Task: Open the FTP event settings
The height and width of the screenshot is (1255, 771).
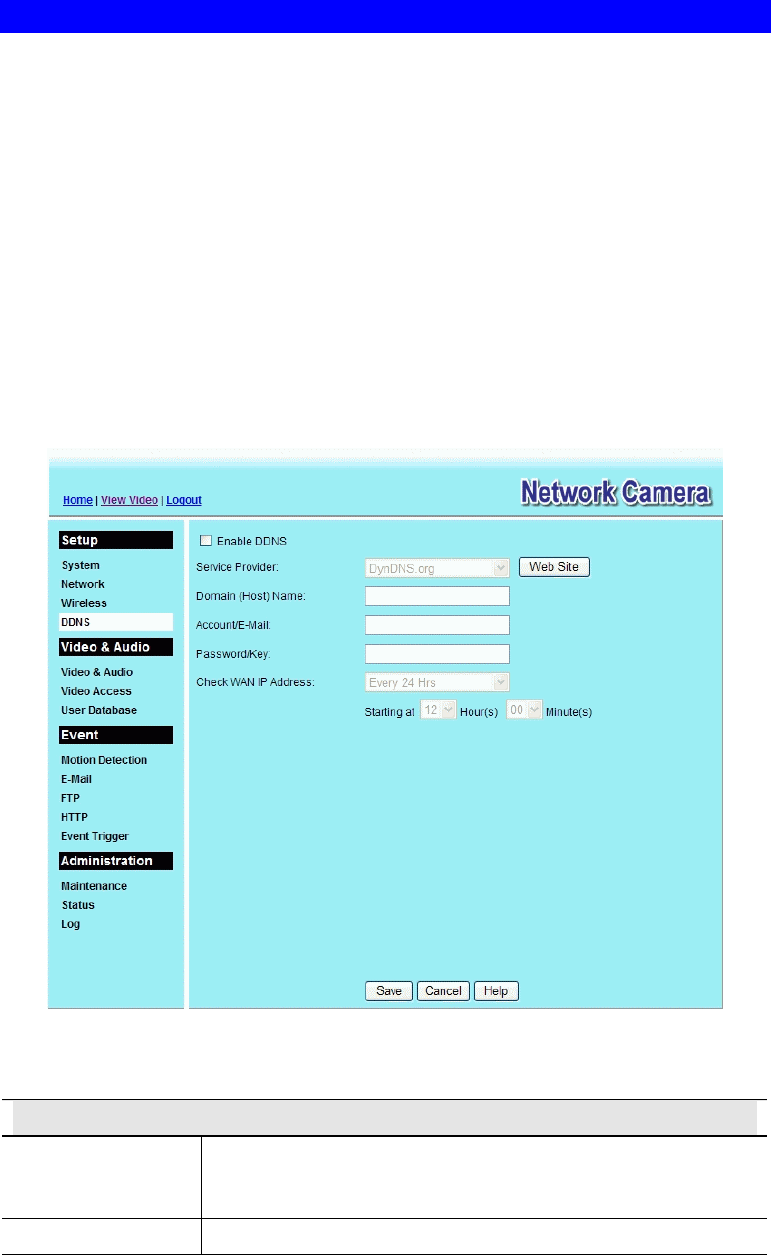Action: pyautogui.click(x=70, y=798)
